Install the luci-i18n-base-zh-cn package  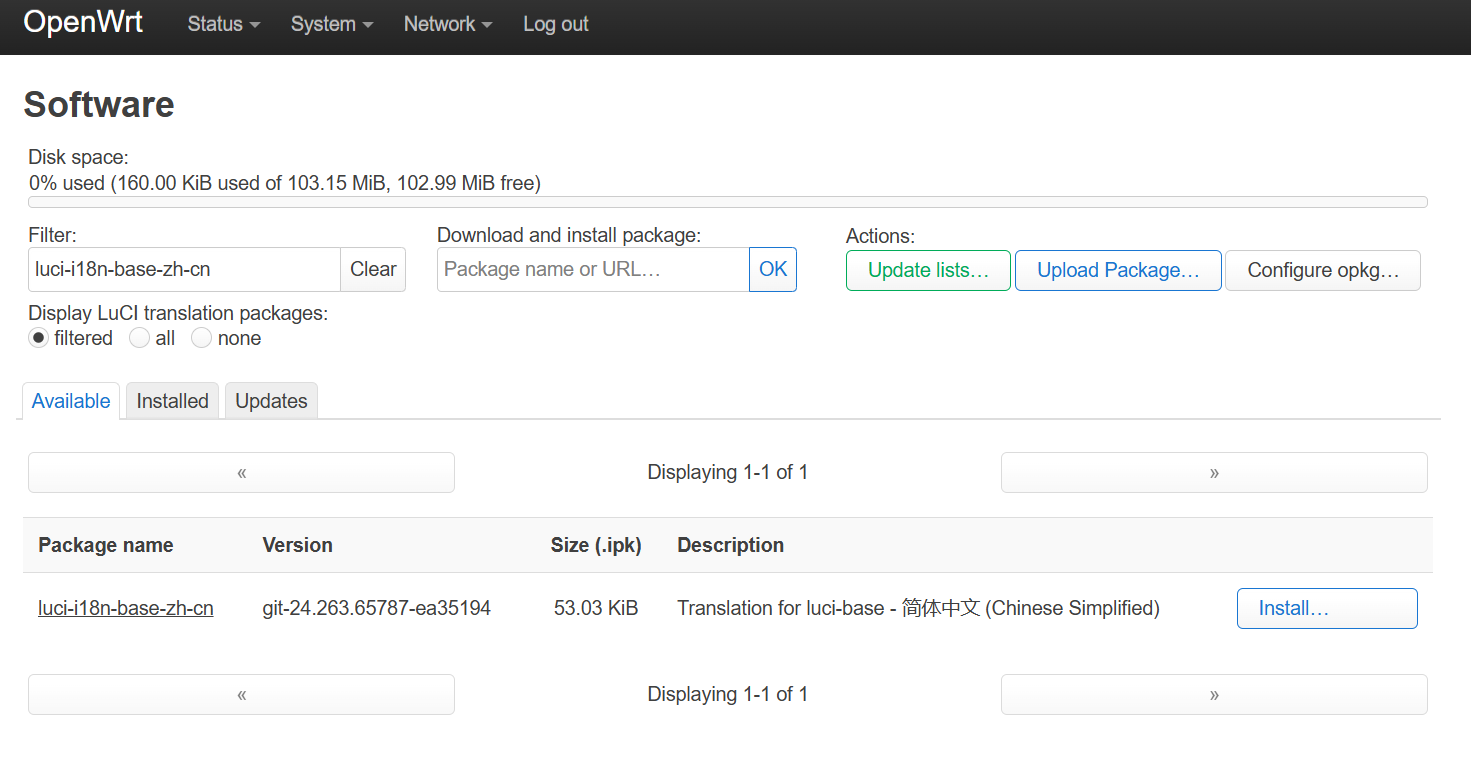pos(1327,608)
